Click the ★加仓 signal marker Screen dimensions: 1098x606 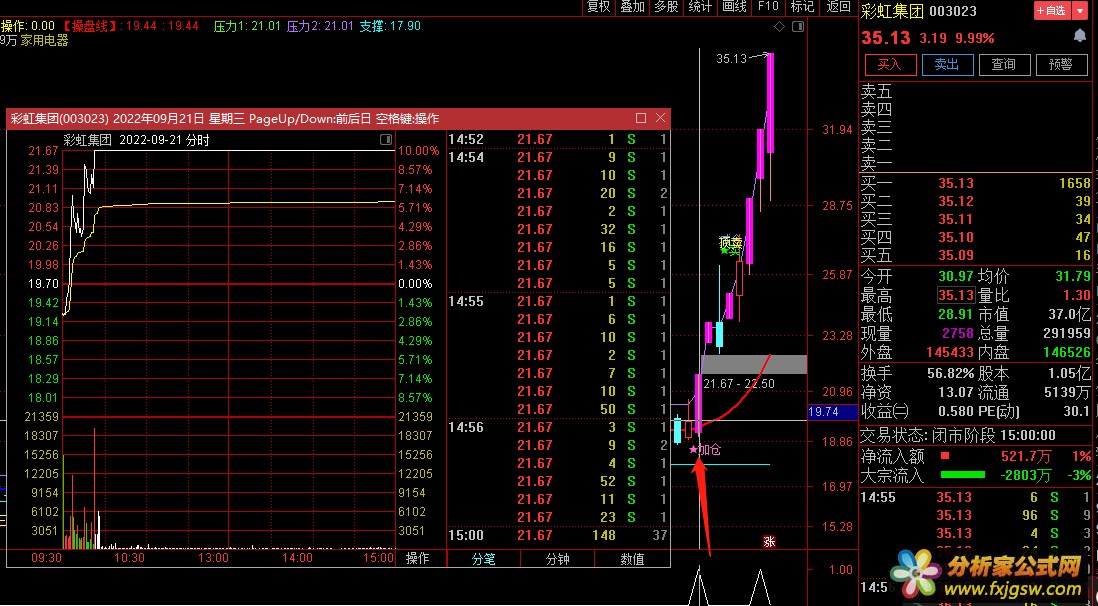pos(704,450)
